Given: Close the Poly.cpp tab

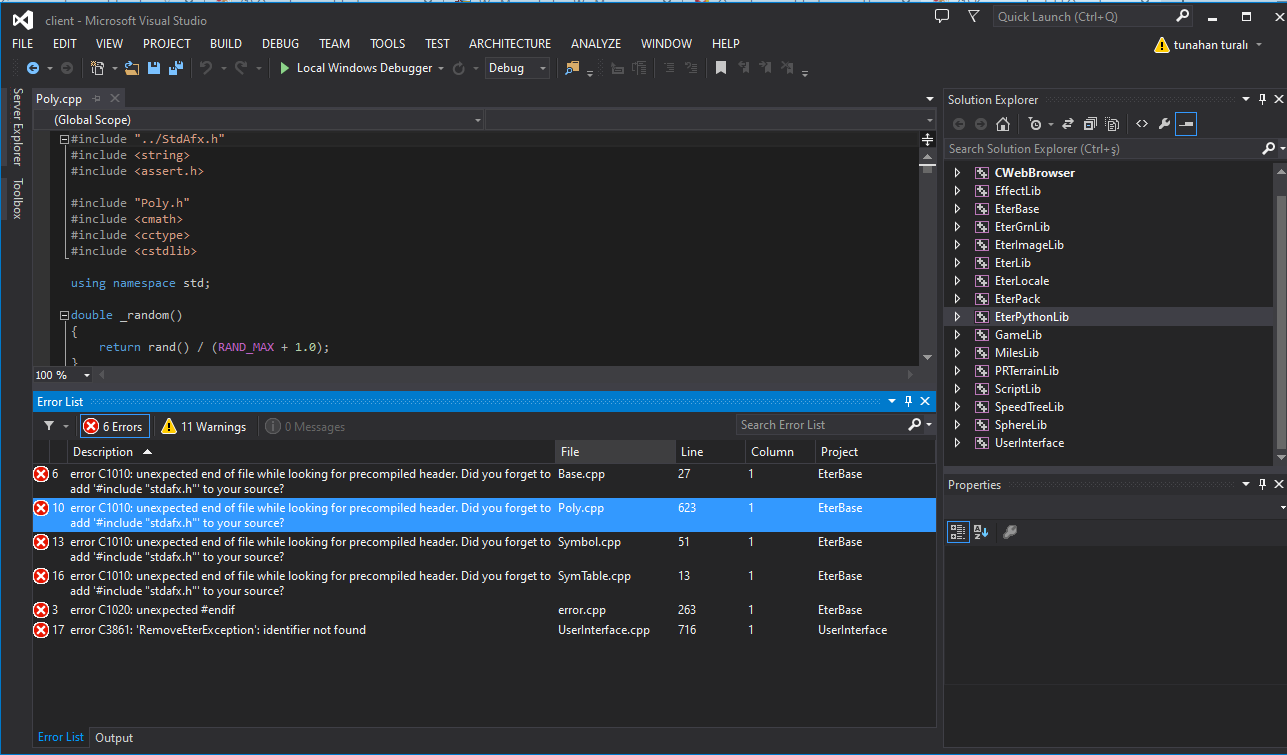Looking at the screenshot, I should coord(115,98).
